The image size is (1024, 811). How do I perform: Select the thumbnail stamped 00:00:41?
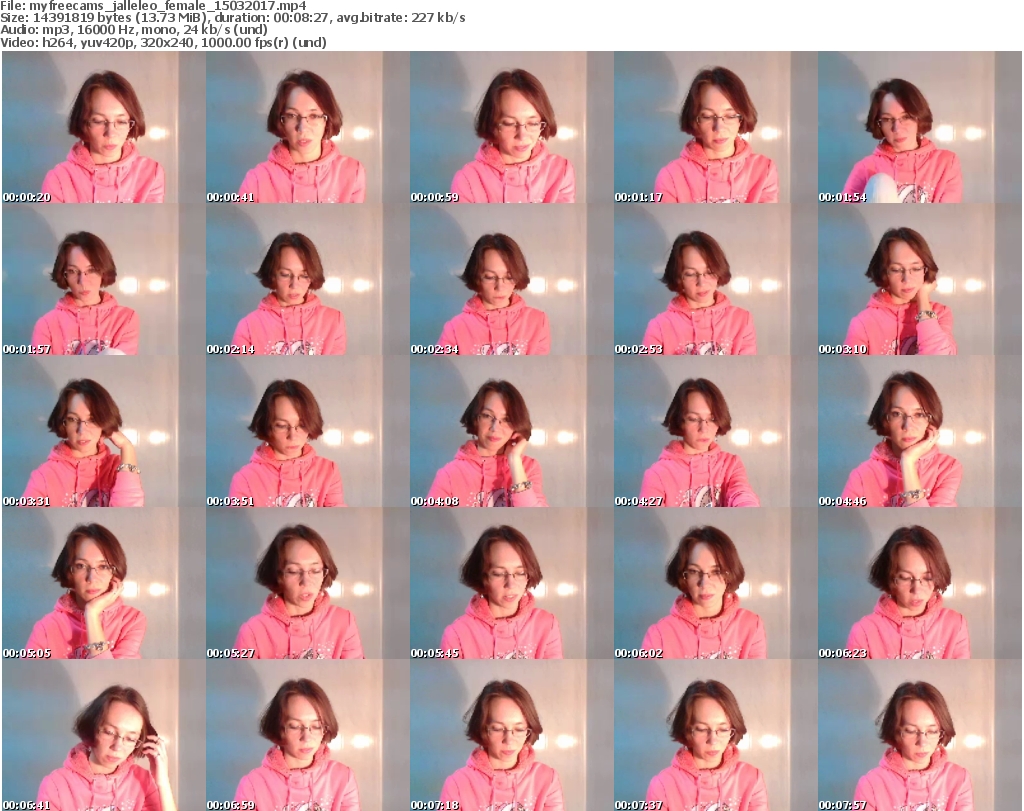coord(308,127)
